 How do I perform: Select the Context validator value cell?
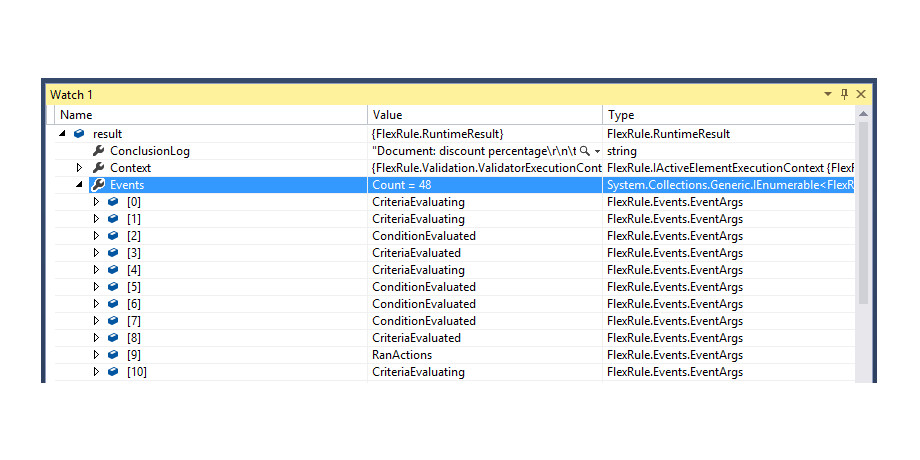[x=487, y=168]
